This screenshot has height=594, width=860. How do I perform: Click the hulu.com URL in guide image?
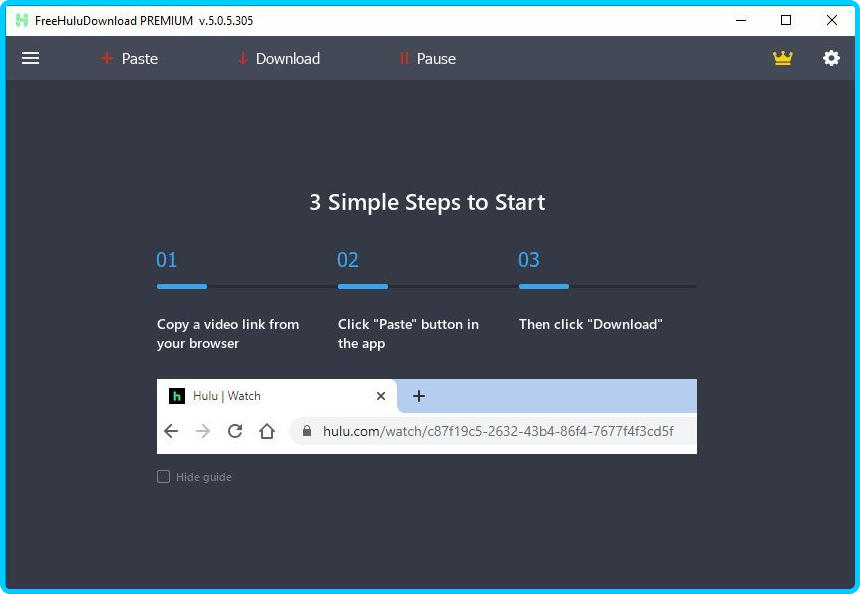click(x=498, y=431)
